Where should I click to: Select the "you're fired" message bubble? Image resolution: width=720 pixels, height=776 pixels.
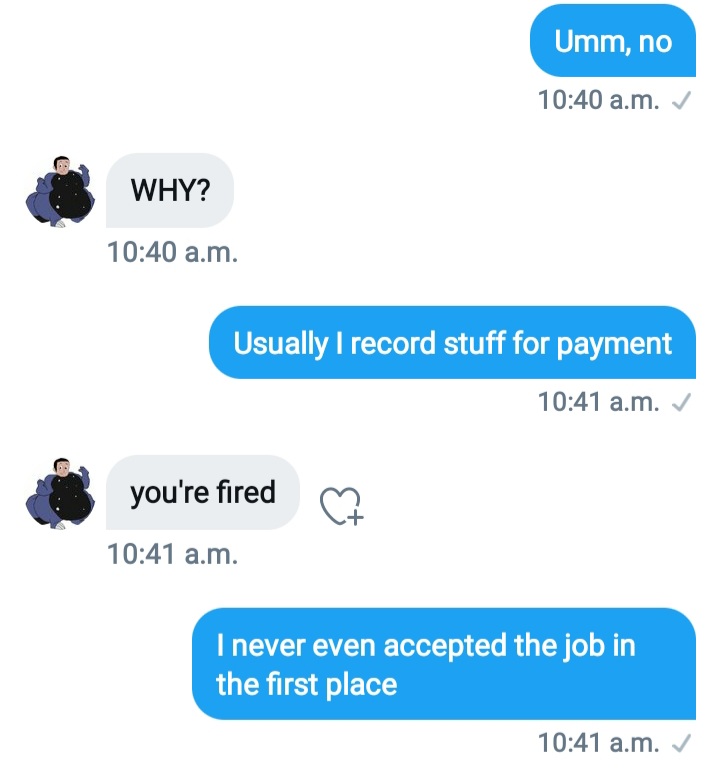click(202, 492)
